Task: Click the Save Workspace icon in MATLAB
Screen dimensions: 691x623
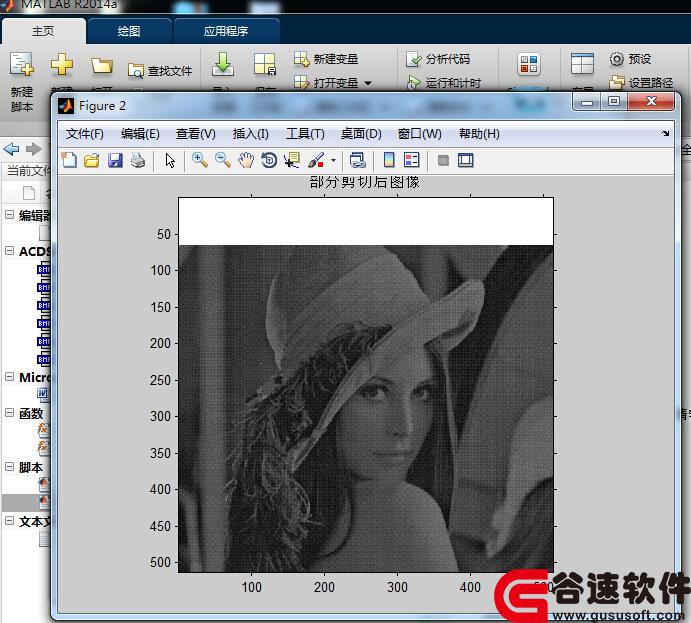Action: [x=265, y=65]
